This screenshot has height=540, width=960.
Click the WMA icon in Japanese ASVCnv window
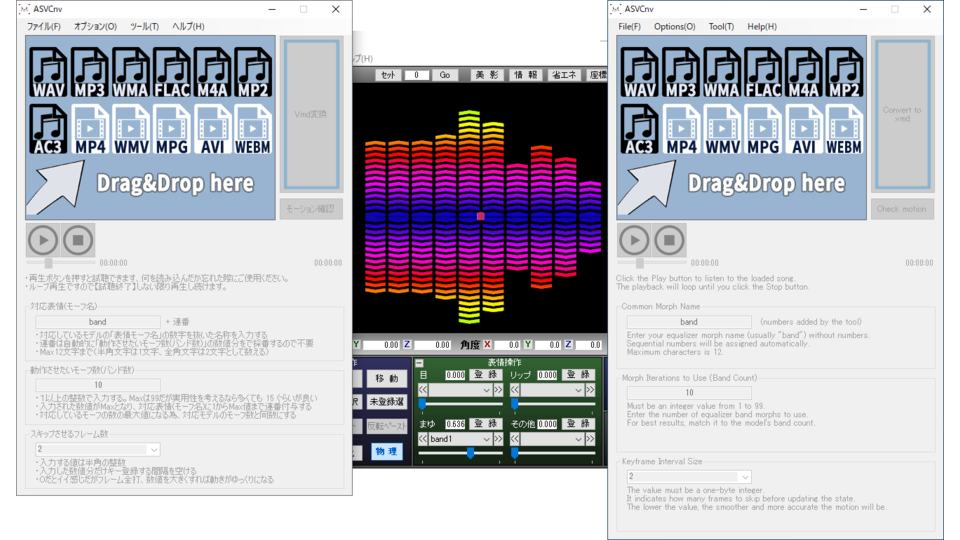130,72
